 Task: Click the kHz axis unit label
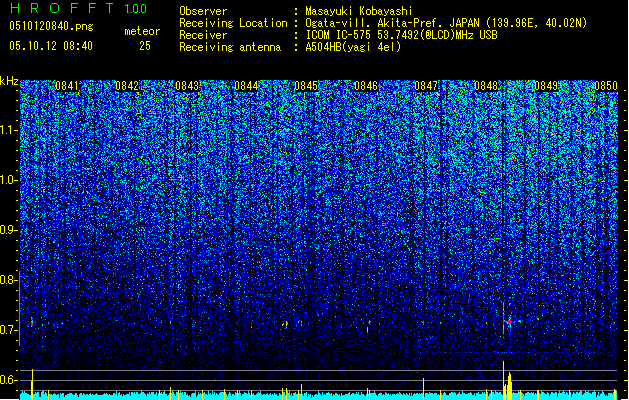coord(9,81)
